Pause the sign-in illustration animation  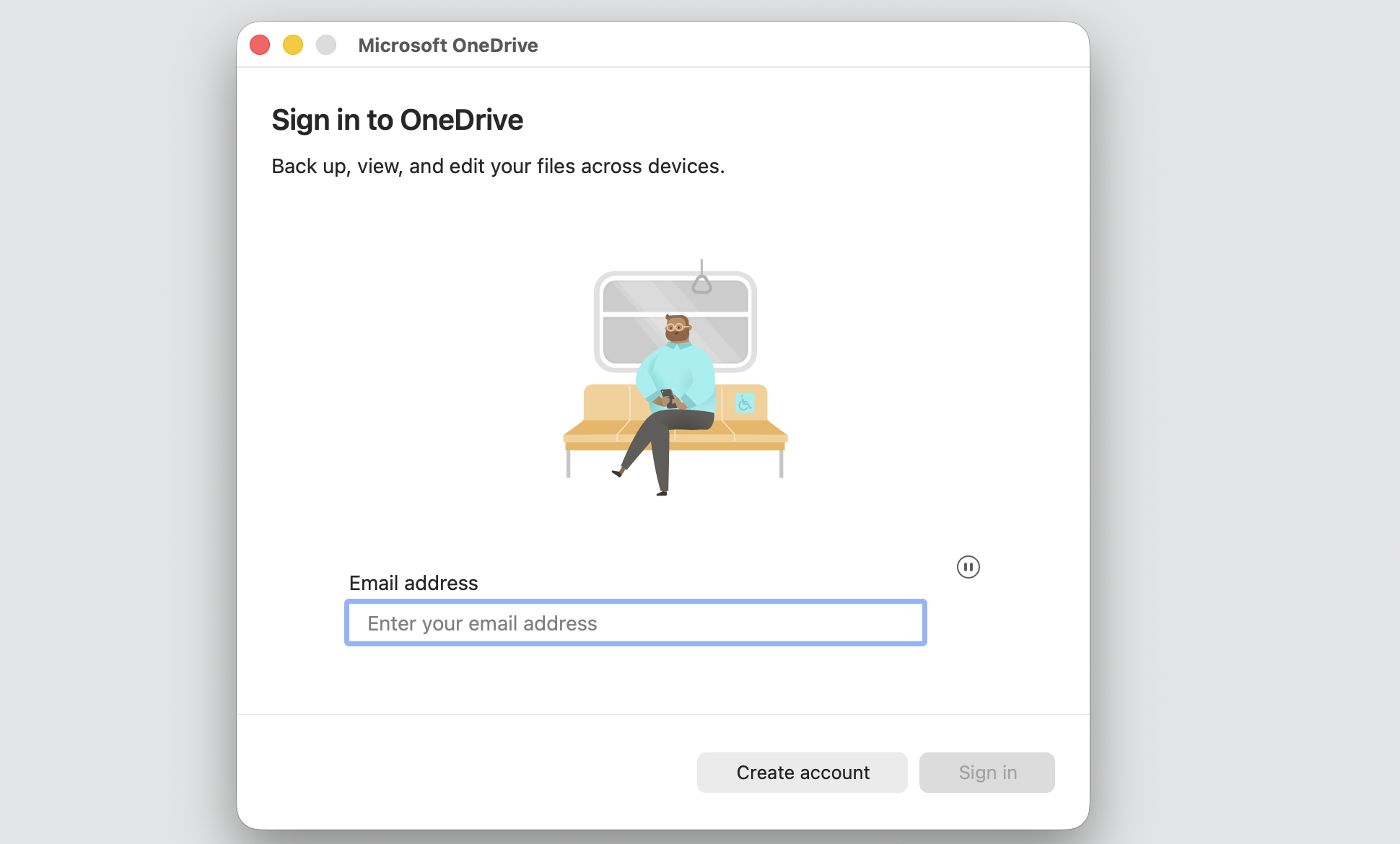pyautogui.click(x=968, y=567)
